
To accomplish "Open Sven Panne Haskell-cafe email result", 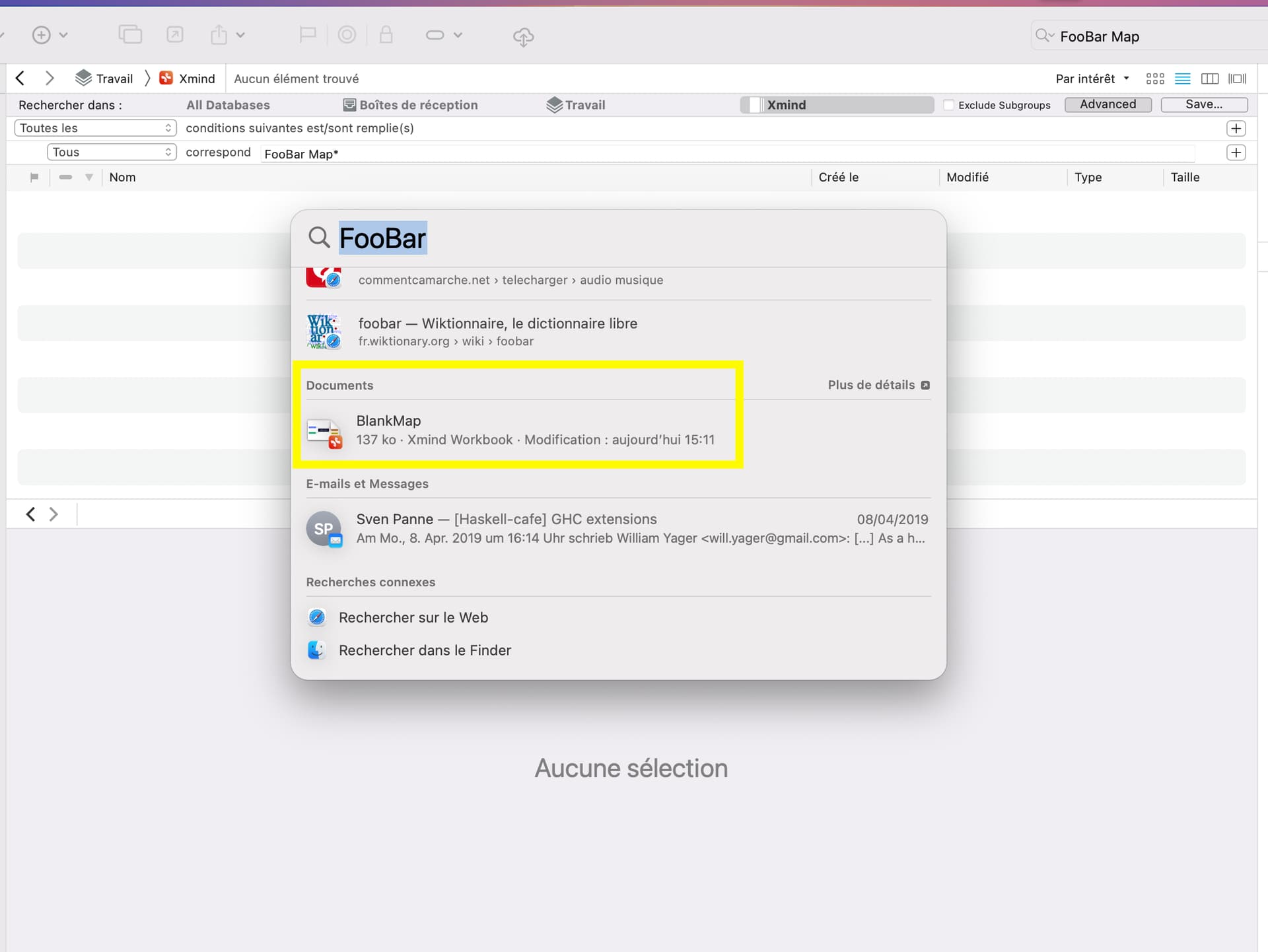I will (x=618, y=528).
